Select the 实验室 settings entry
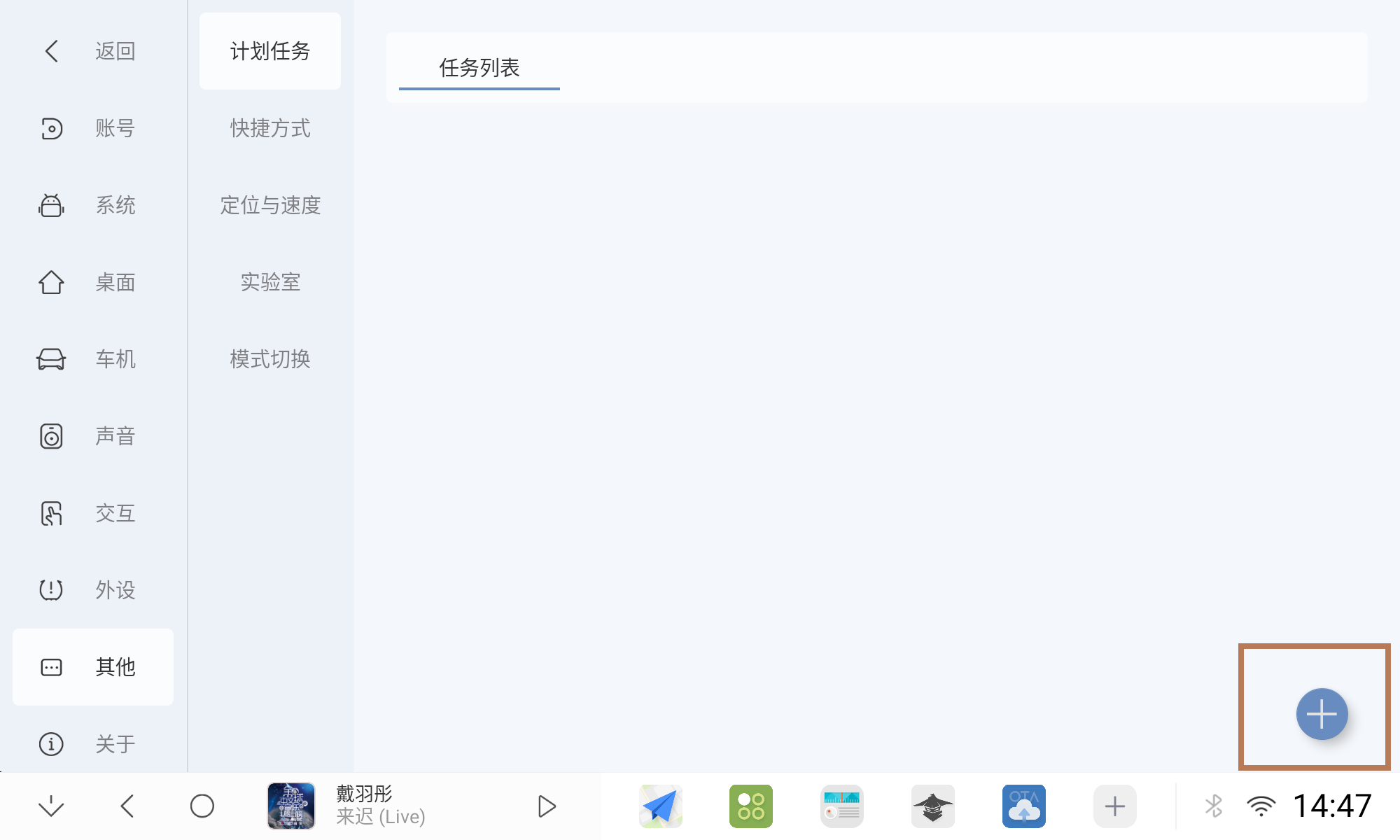Viewport: 1400px width, 840px height. tap(269, 282)
